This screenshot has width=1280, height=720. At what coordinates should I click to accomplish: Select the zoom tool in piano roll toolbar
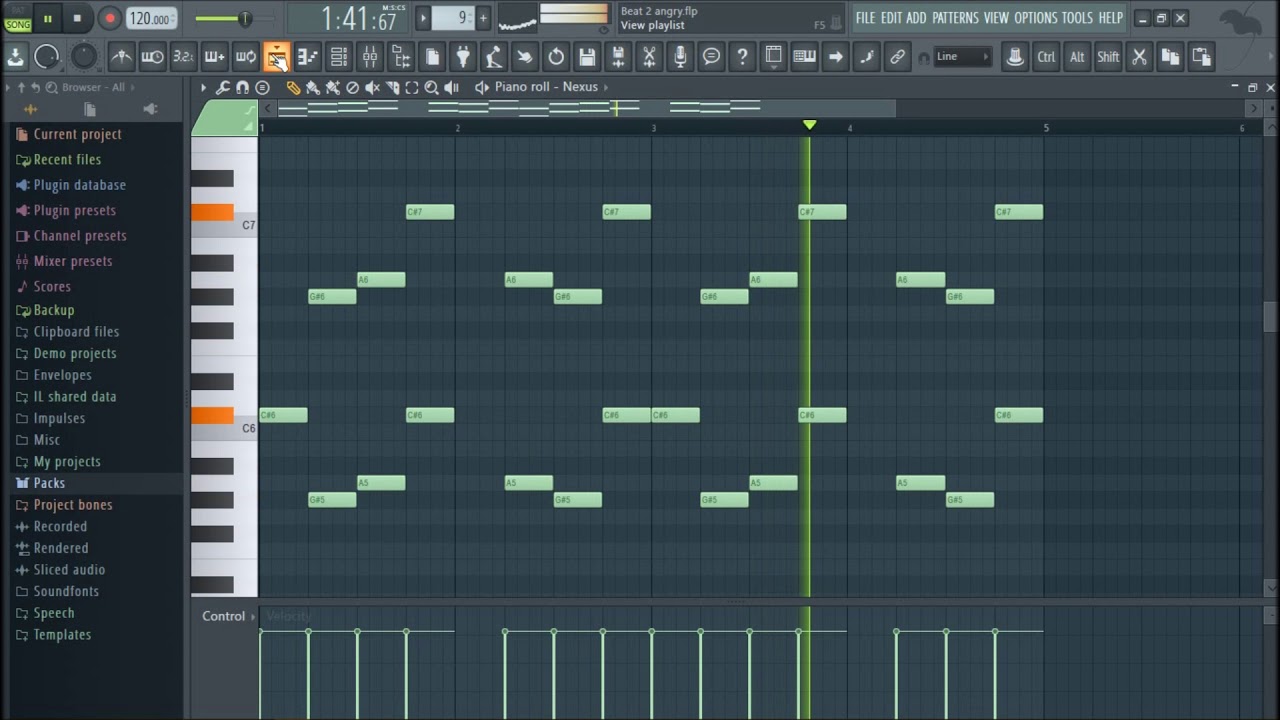[431, 88]
